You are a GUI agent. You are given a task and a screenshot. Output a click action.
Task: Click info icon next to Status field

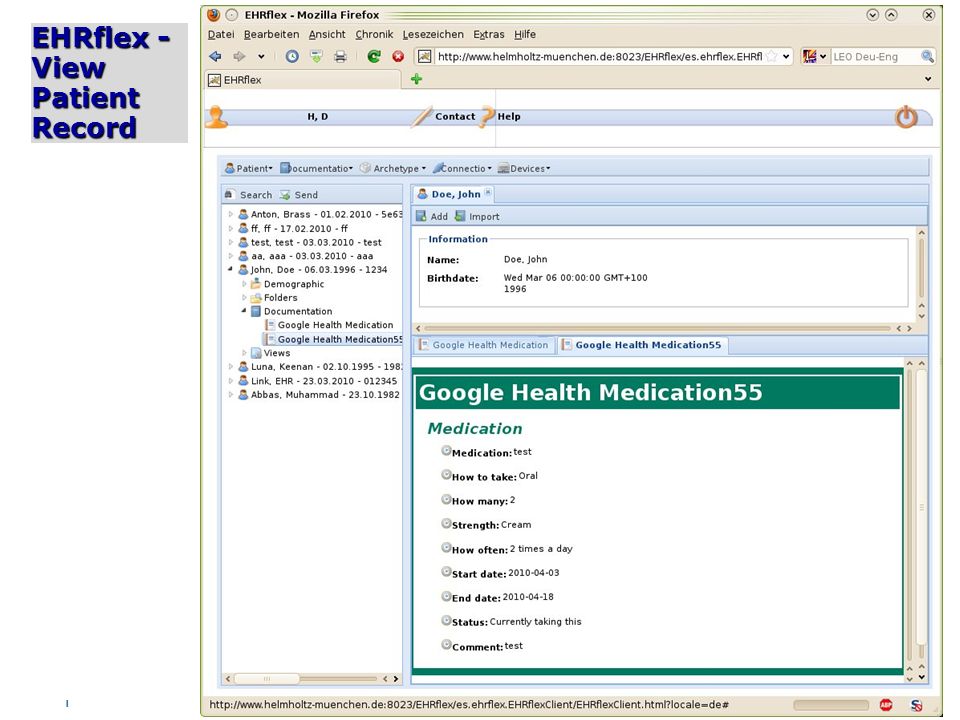point(446,620)
